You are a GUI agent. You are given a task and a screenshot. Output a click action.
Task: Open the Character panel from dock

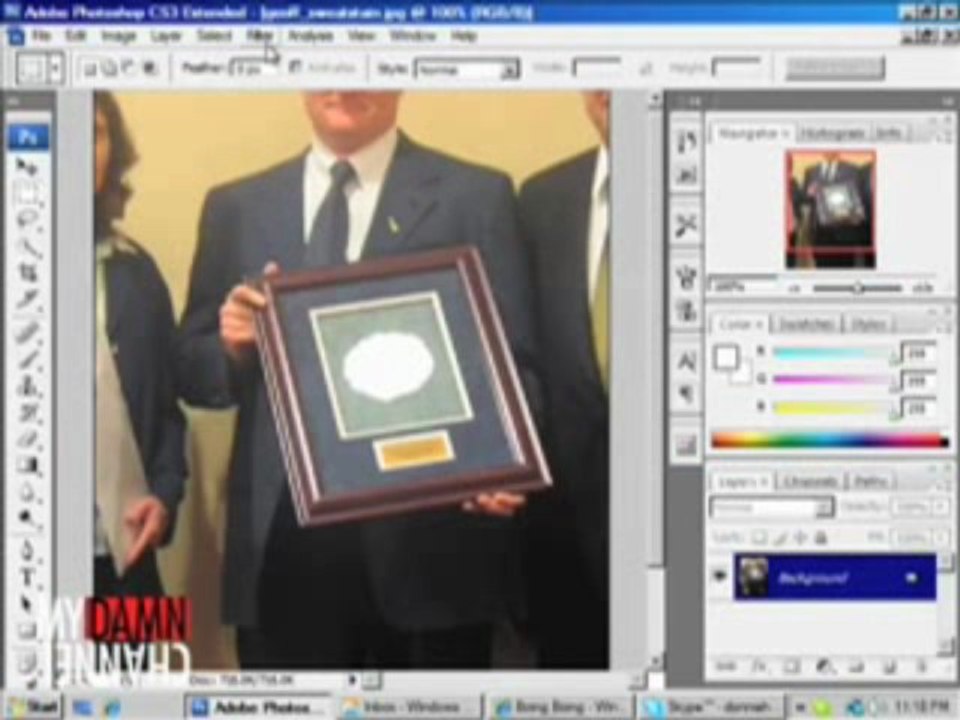pyautogui.click(x=687, y=361)
